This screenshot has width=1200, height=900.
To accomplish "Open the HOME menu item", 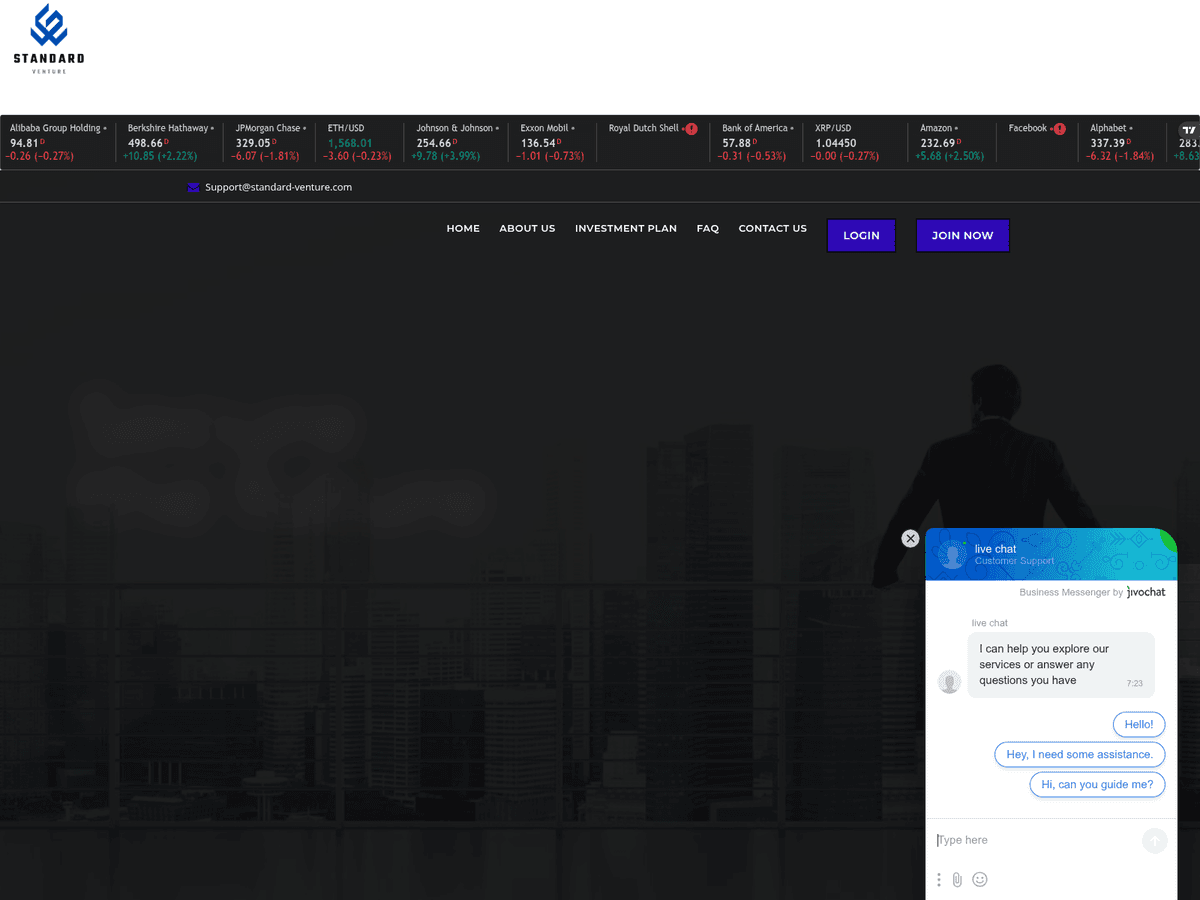I will point(463,229).
